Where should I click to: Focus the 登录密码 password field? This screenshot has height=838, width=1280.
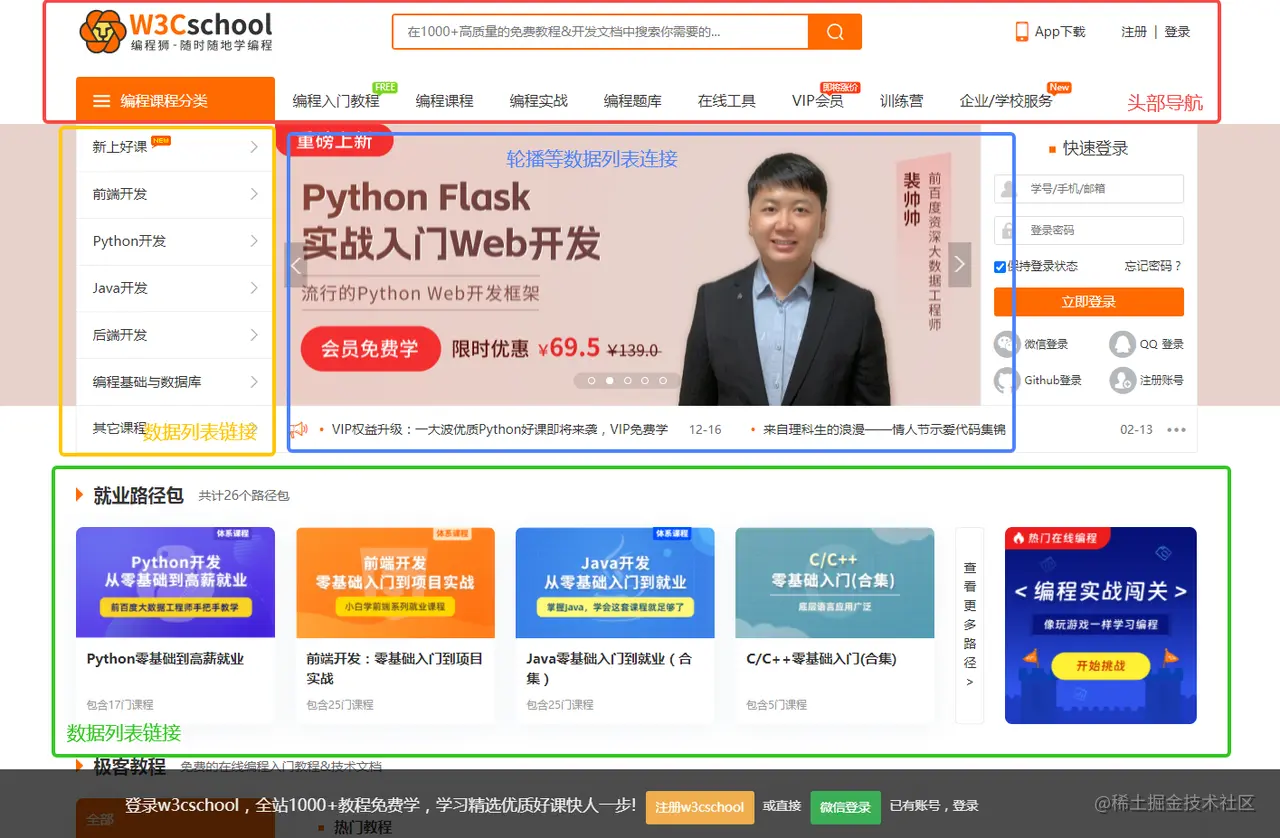pos(1089,230)
